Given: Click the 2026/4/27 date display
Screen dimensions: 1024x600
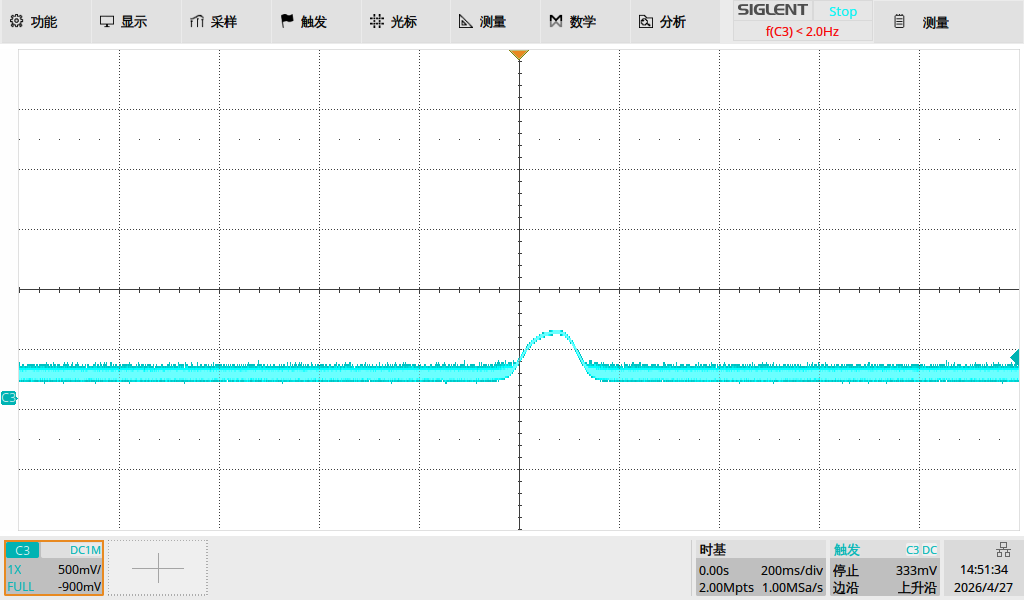Looking at the screenshot, I should (x=983, y=588).
